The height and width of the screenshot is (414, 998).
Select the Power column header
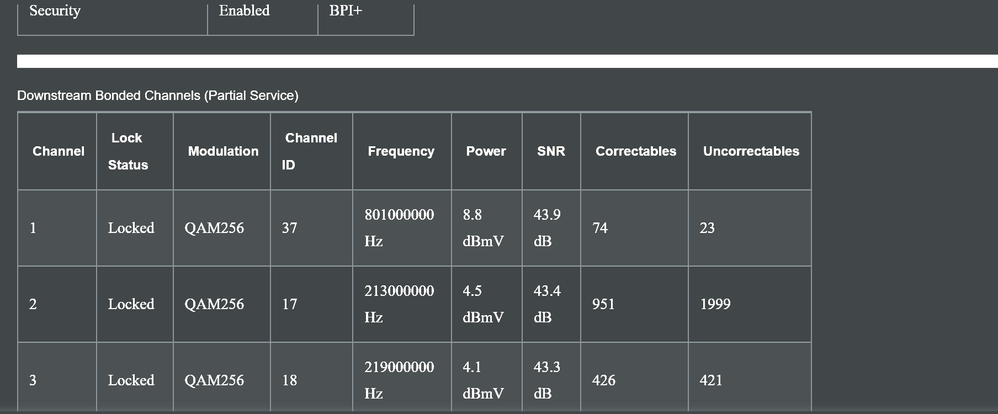point(486,151)
